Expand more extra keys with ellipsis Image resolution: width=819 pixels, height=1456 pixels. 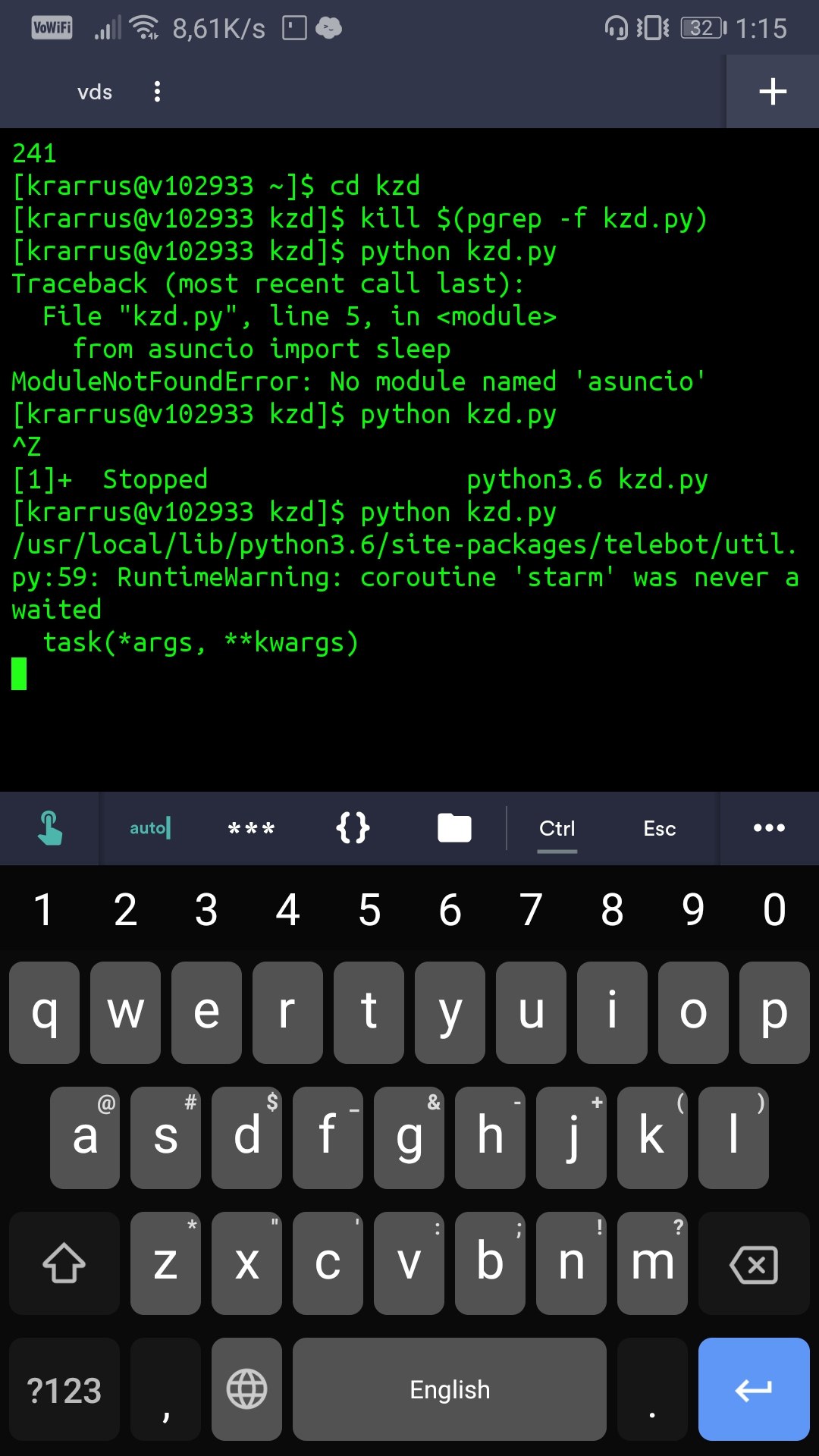[769, 828]
